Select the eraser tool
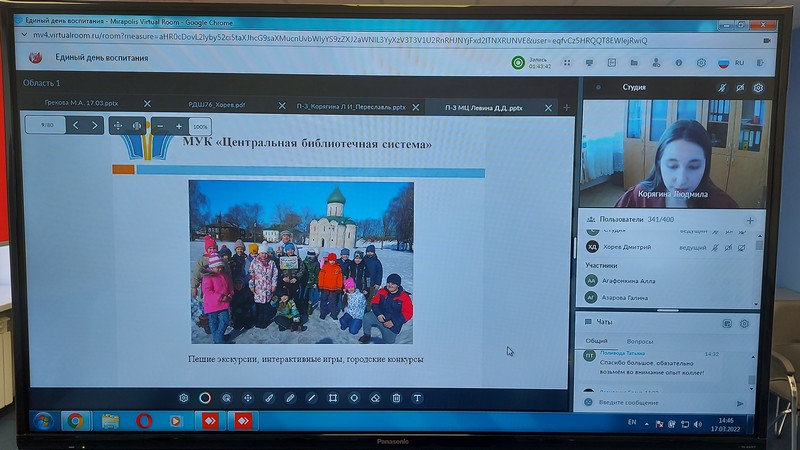 376,398
